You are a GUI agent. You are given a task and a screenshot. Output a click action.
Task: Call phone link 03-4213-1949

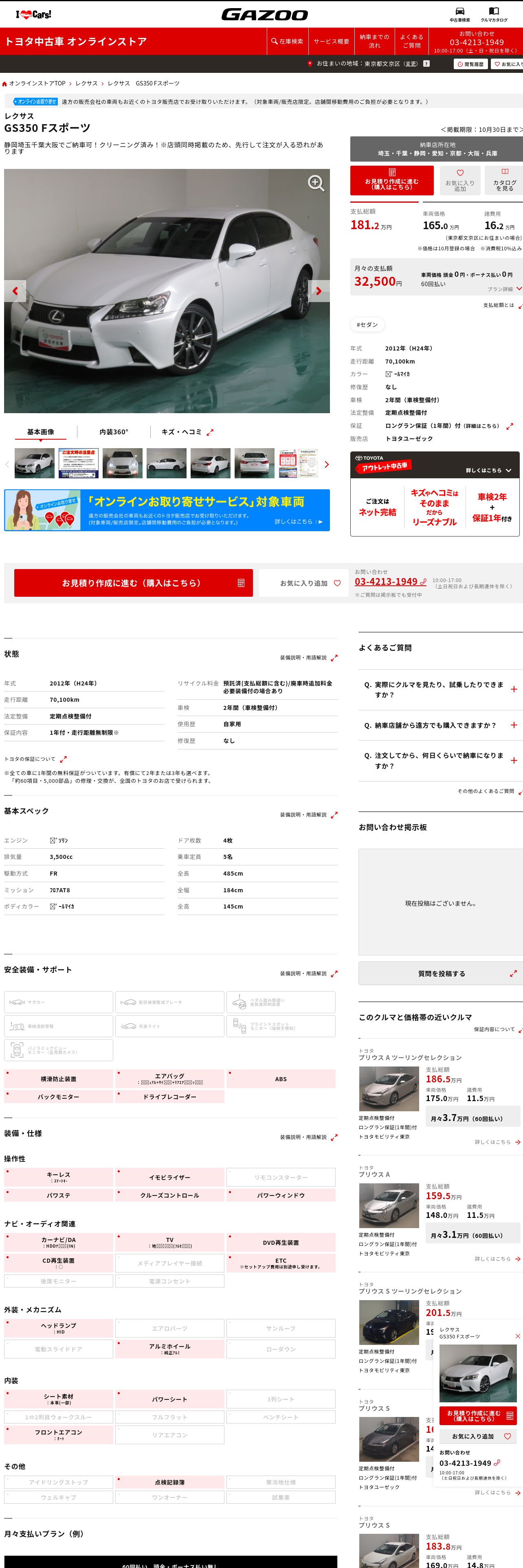tap(390, 582)
